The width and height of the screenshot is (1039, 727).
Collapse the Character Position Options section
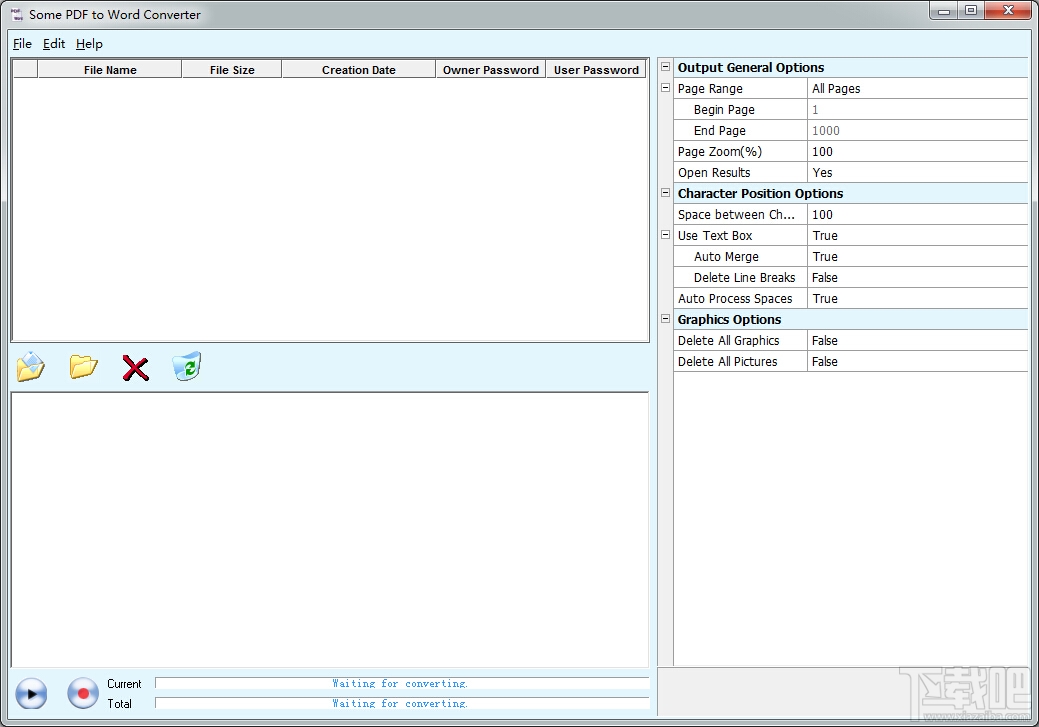[x=665, y=193]
